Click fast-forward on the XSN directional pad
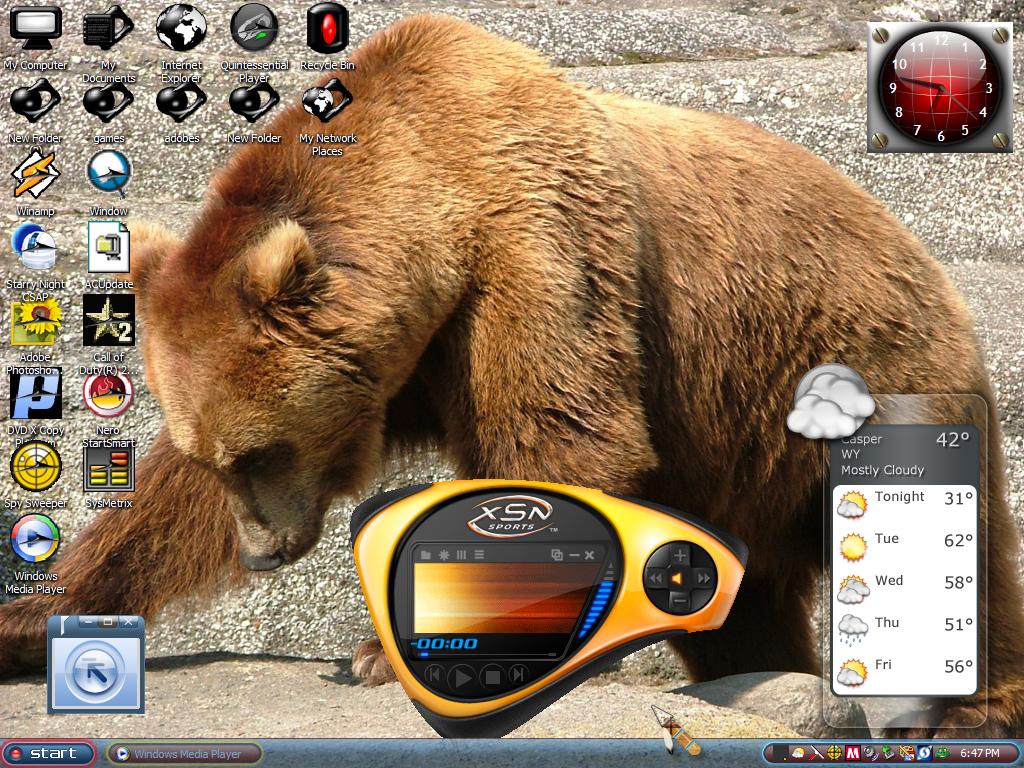Screen dimensions: 1024x768 coord(704,578)
